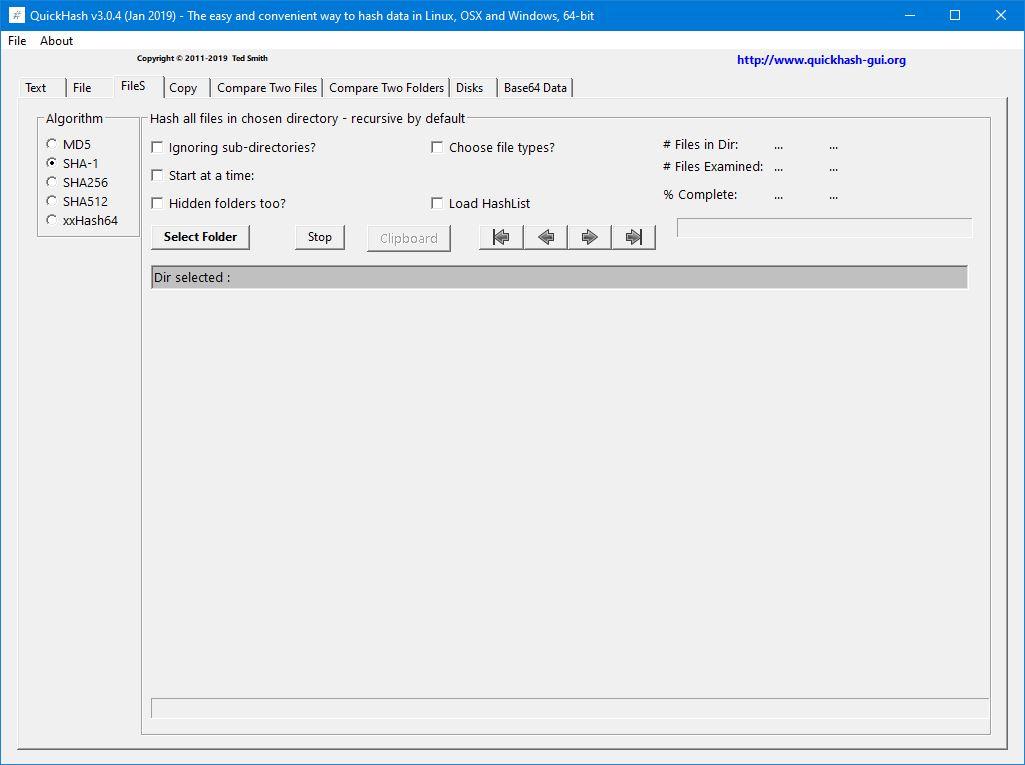The width and height of the screenshot is (1025, 765).
Task: Go to Compare Two Files tab
Action: coord(267,88)
